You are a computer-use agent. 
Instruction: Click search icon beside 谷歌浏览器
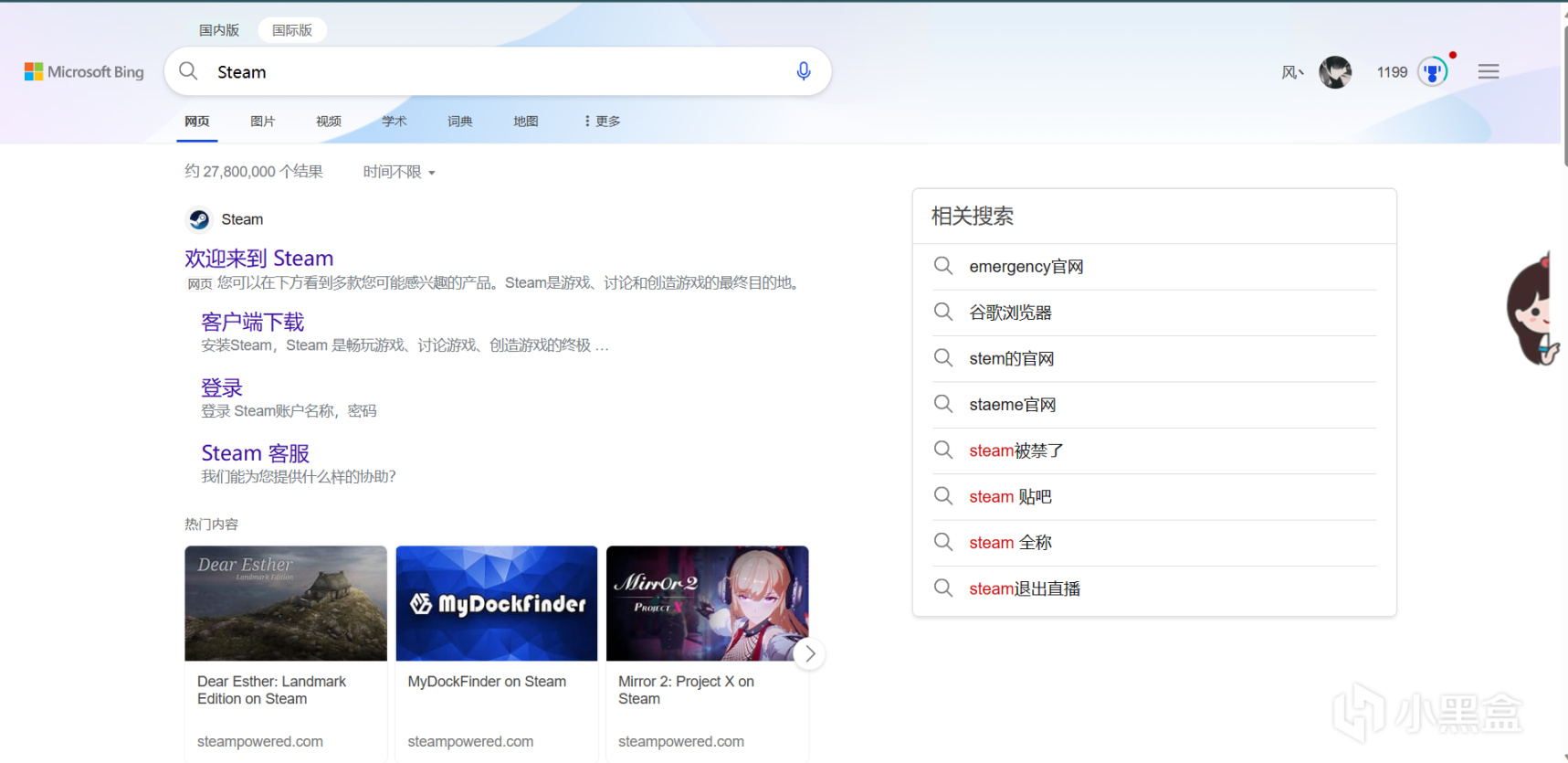coord(943,312)
